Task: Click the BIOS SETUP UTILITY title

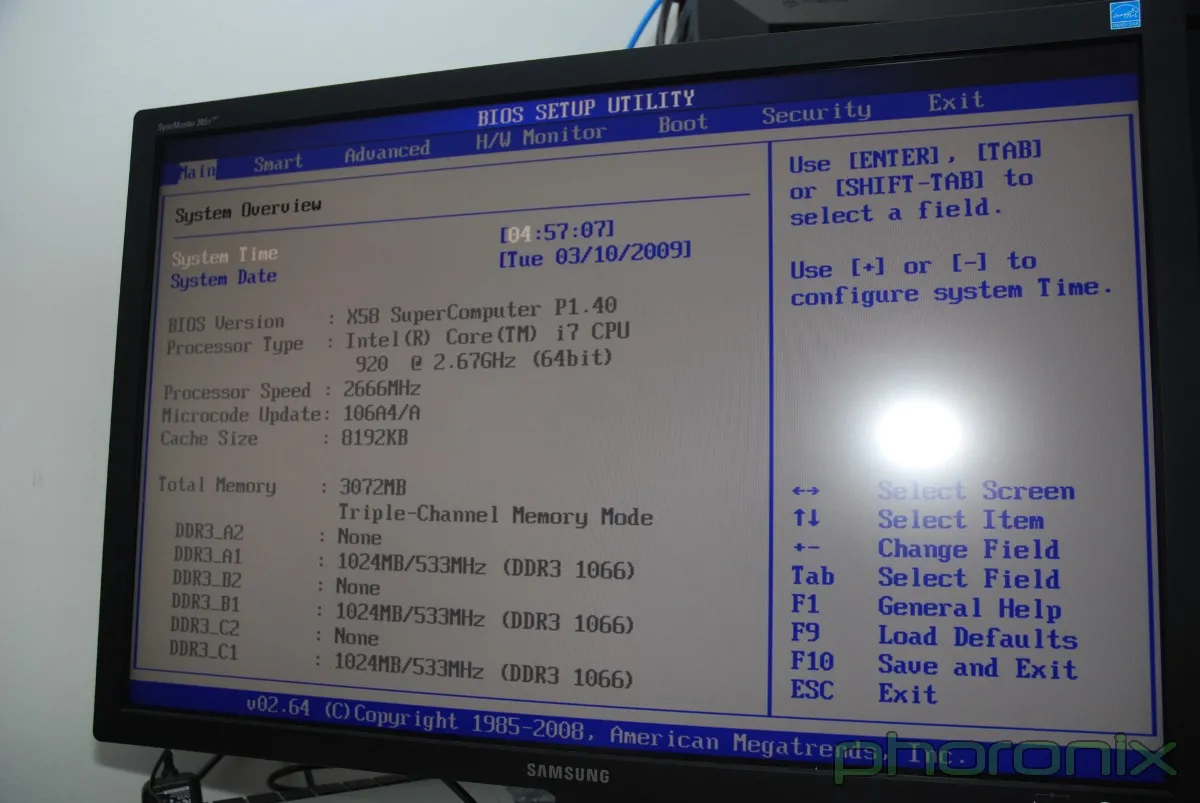Action: click(x=586, y=107)
